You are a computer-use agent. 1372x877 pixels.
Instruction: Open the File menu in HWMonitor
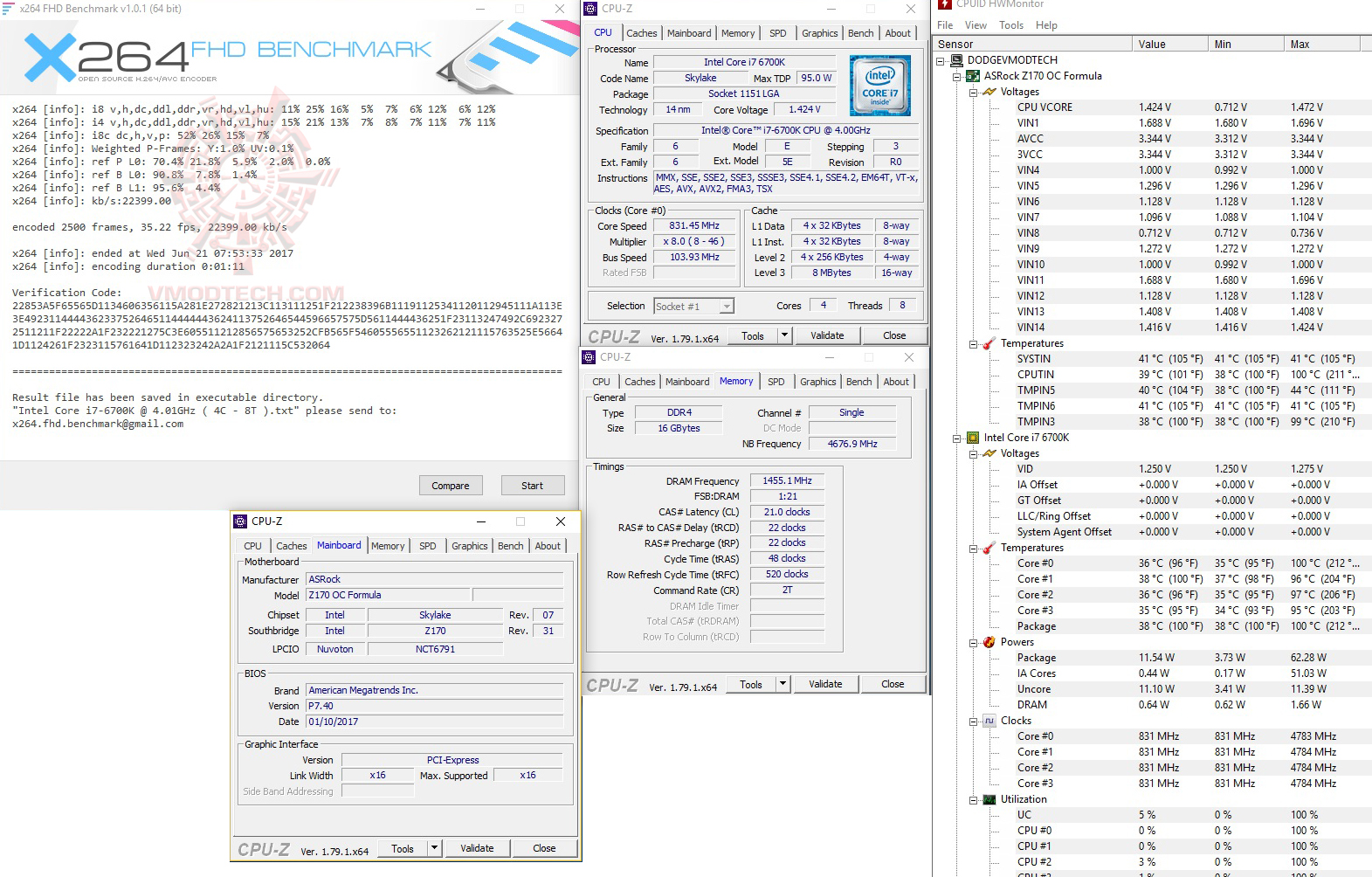[945, 25]
